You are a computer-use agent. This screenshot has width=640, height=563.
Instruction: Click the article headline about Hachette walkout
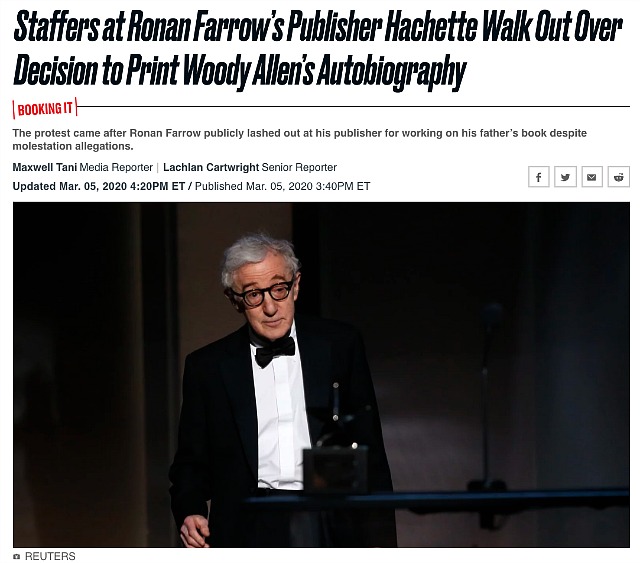click(x=318, y=49)
